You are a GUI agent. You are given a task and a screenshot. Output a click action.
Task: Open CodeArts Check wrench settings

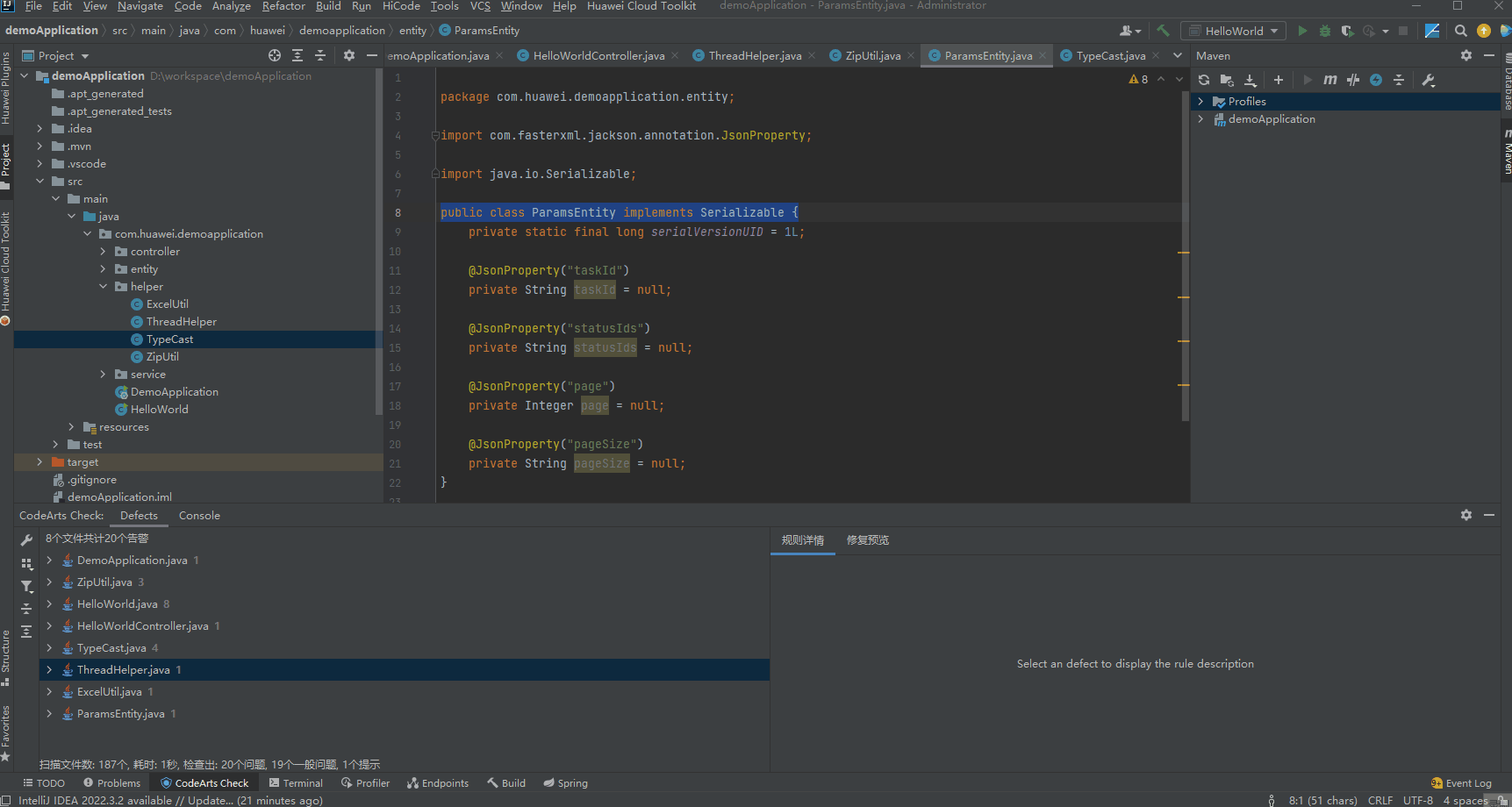pyautogui.click(x=26, y=540)
